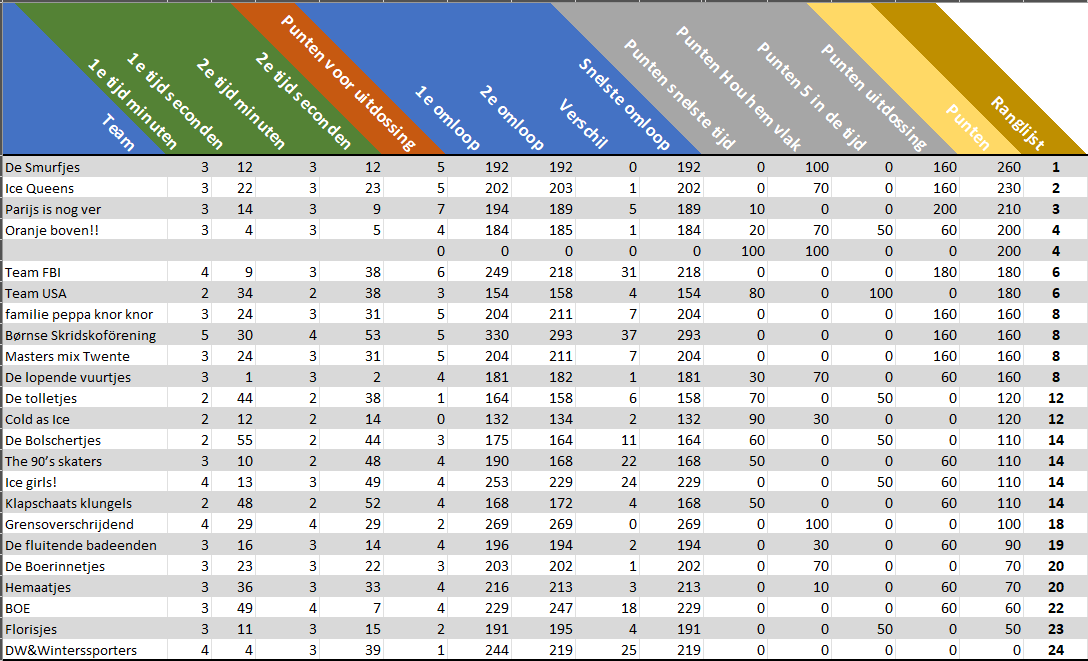
Task: Select the Parijs is nog ver cell
Action: coord(53,209)
